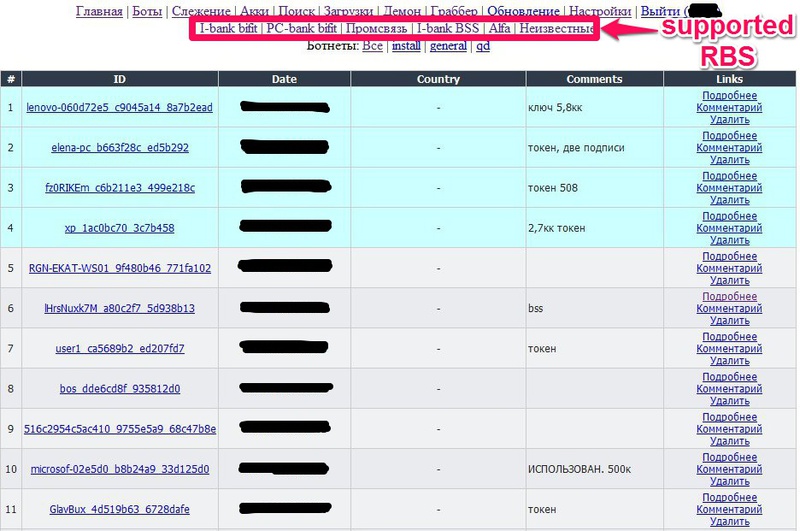Filter the list by general

coord(448,46)
